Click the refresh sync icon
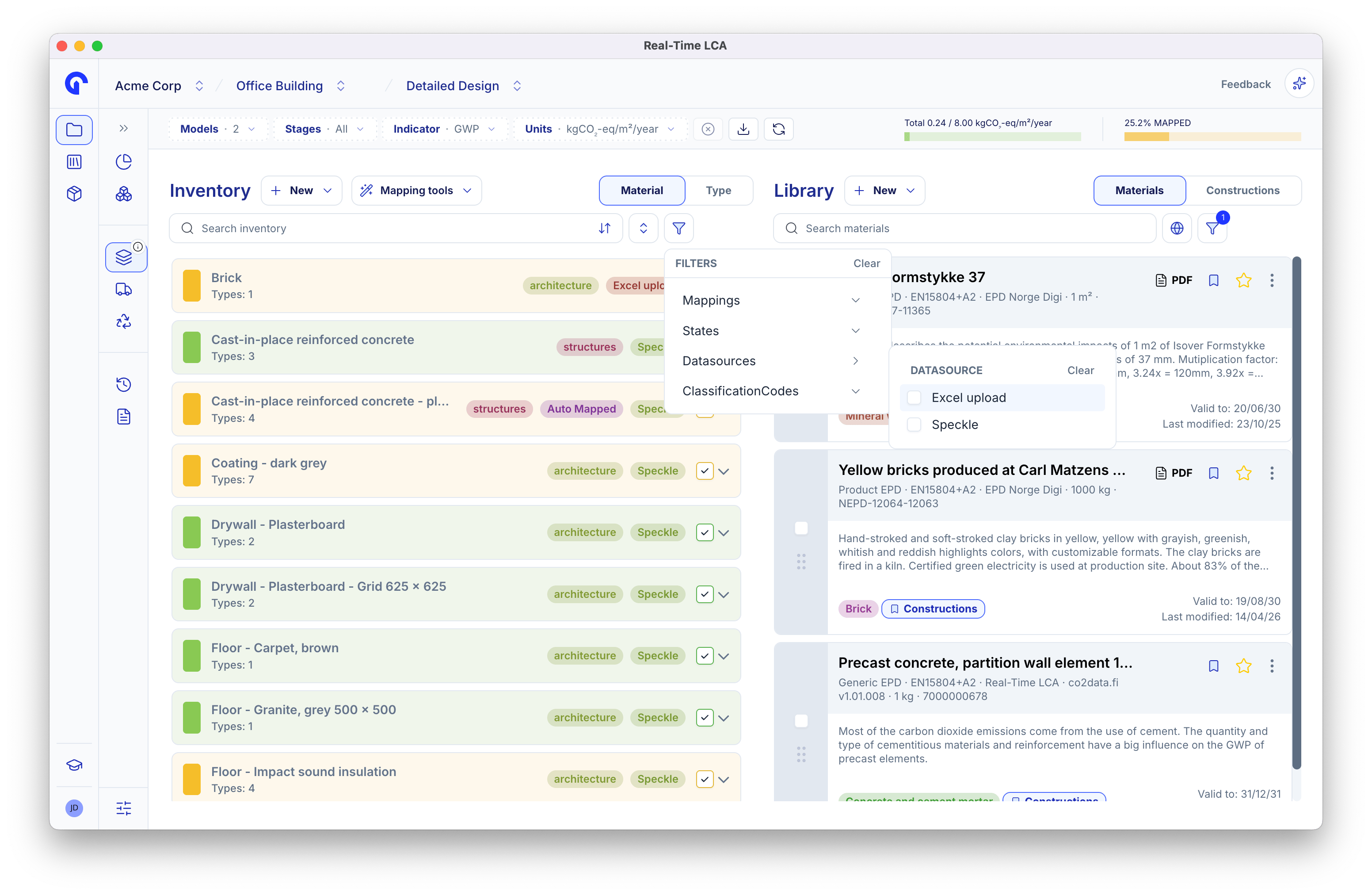The image size is (1372, 895). click(x=778, y=129)
